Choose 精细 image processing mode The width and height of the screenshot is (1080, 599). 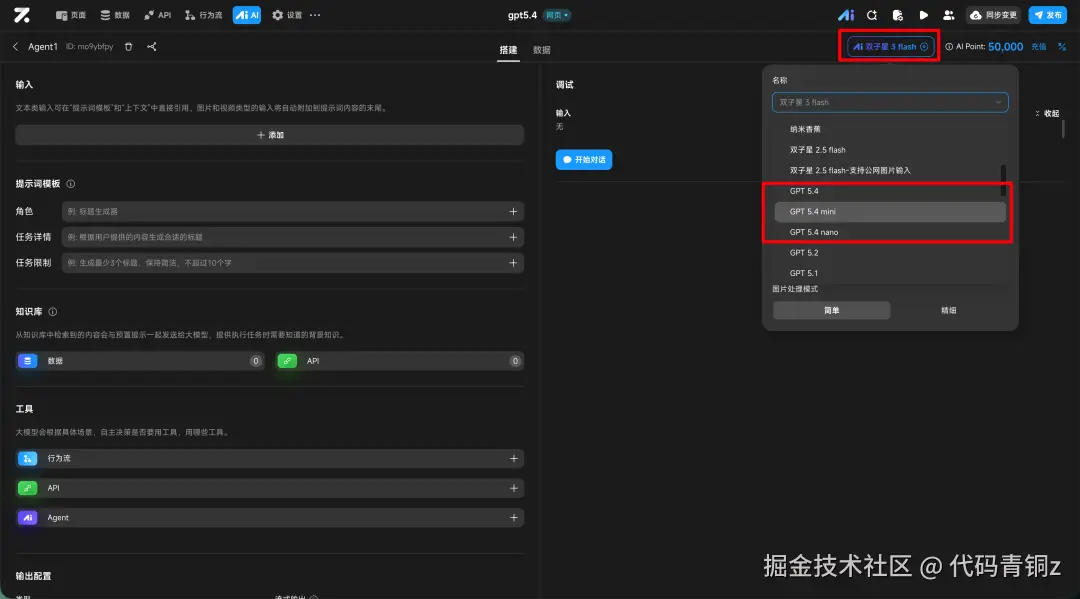click(948, 311)
